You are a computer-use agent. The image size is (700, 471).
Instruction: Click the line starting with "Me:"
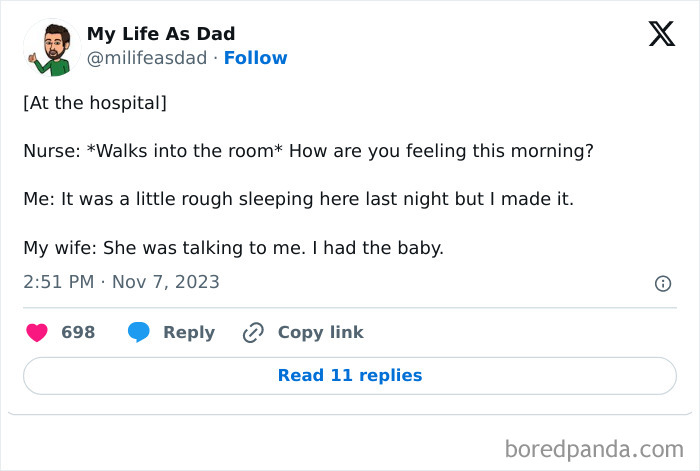(298, 199)
